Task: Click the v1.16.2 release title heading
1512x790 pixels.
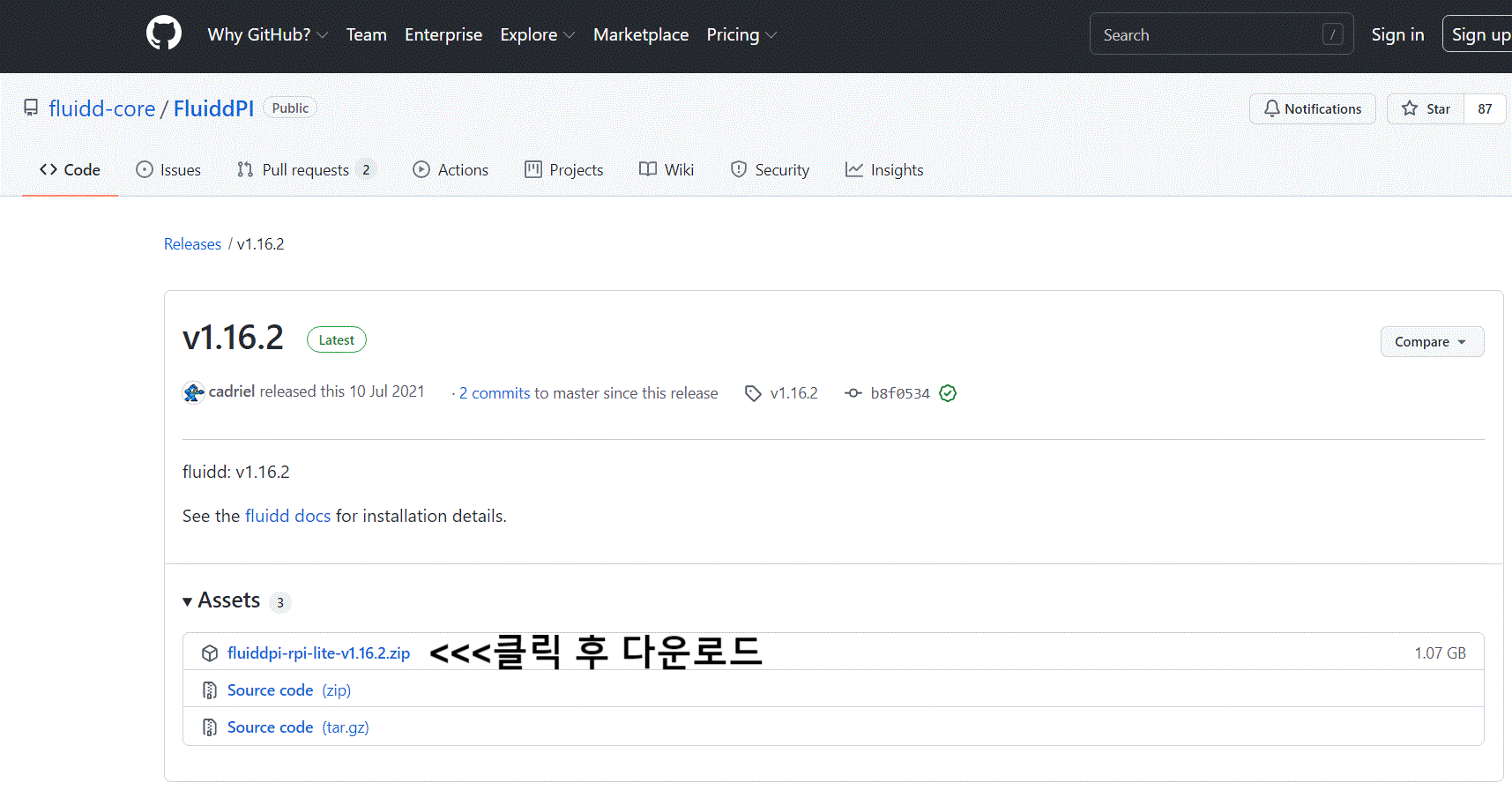Action: click(x=233, y=338)
